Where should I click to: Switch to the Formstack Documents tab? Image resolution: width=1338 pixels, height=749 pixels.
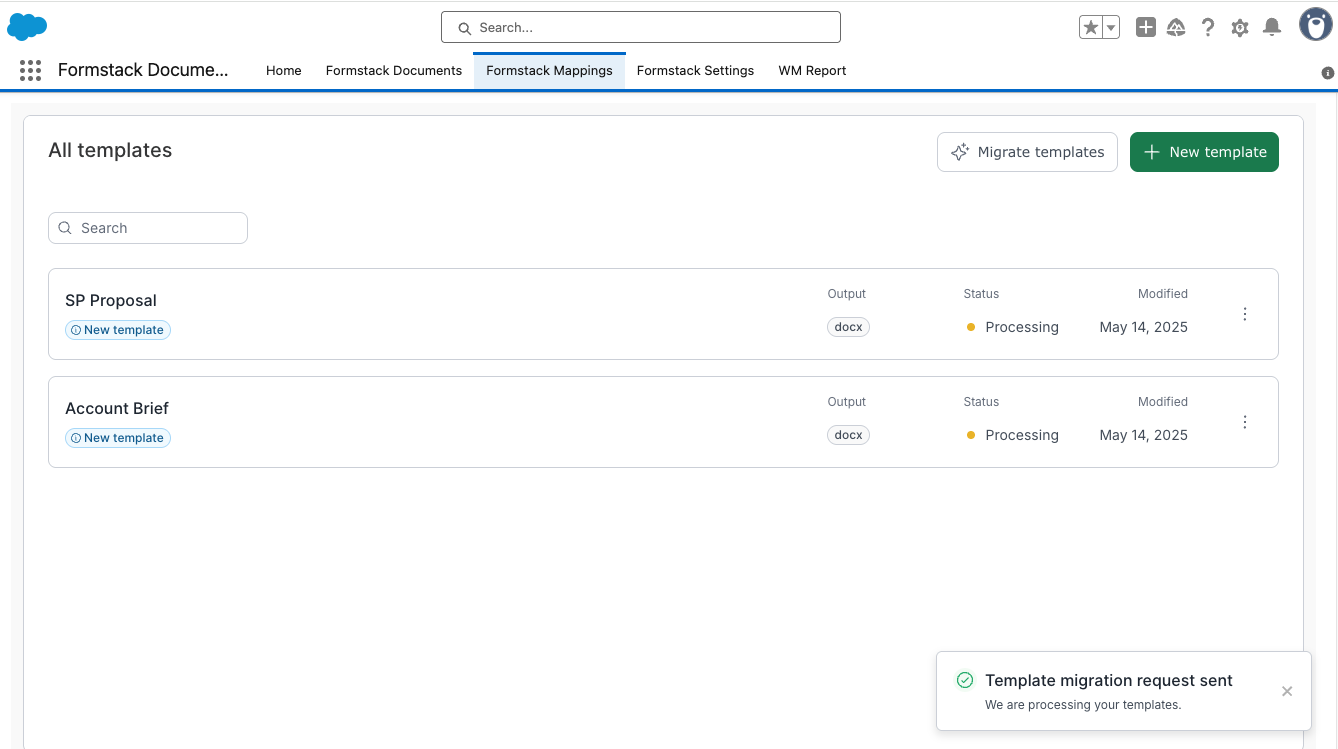pos(394,71)
